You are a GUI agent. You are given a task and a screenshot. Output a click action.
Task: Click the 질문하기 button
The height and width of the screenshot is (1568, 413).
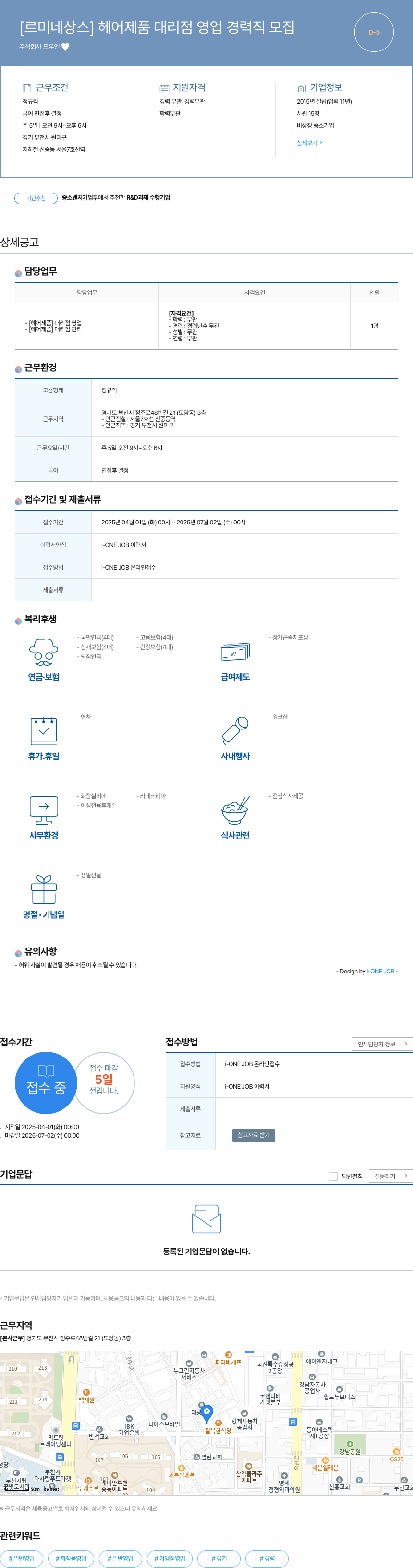tap(390, 1176)
